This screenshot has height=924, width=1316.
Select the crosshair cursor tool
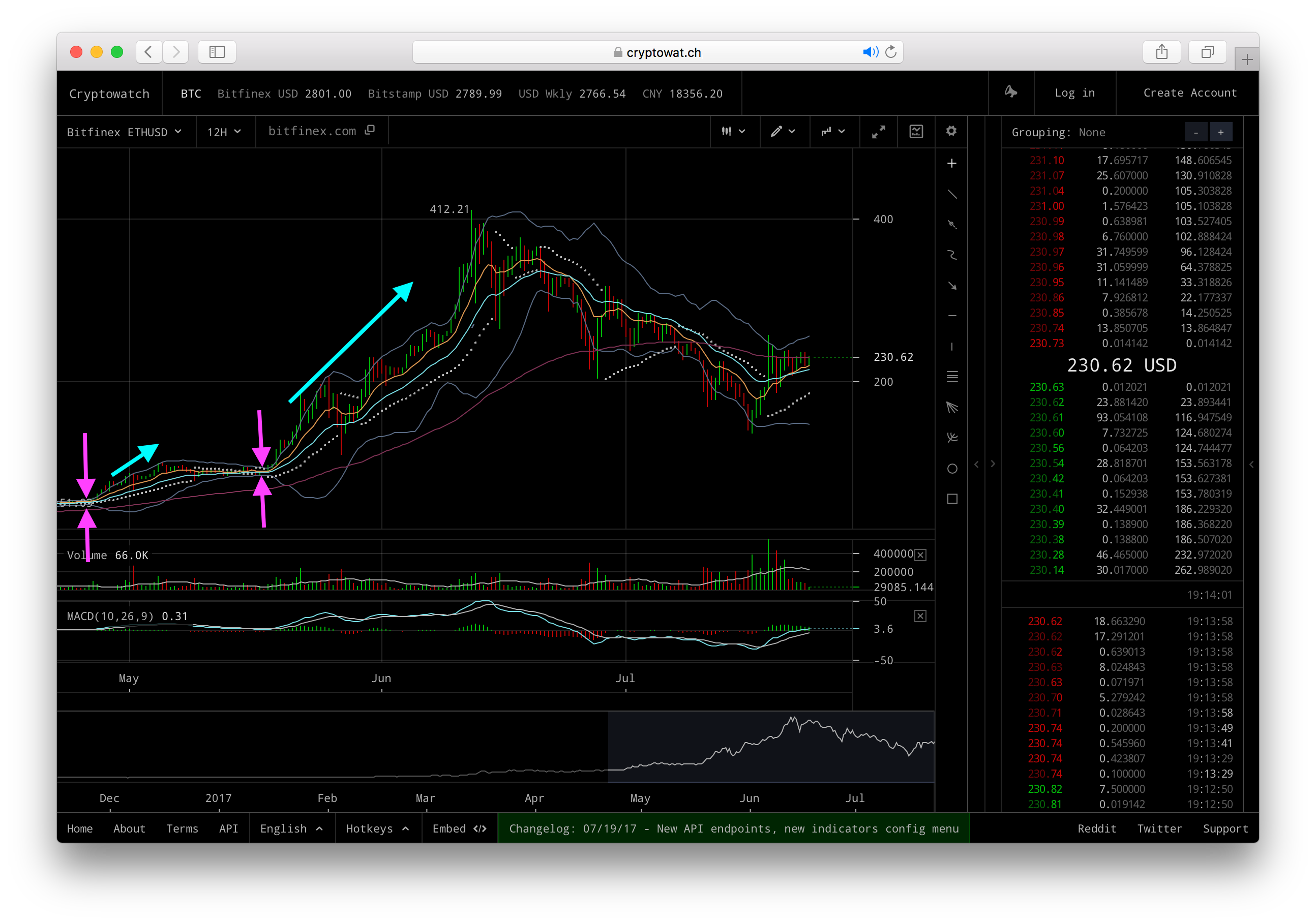951,163
